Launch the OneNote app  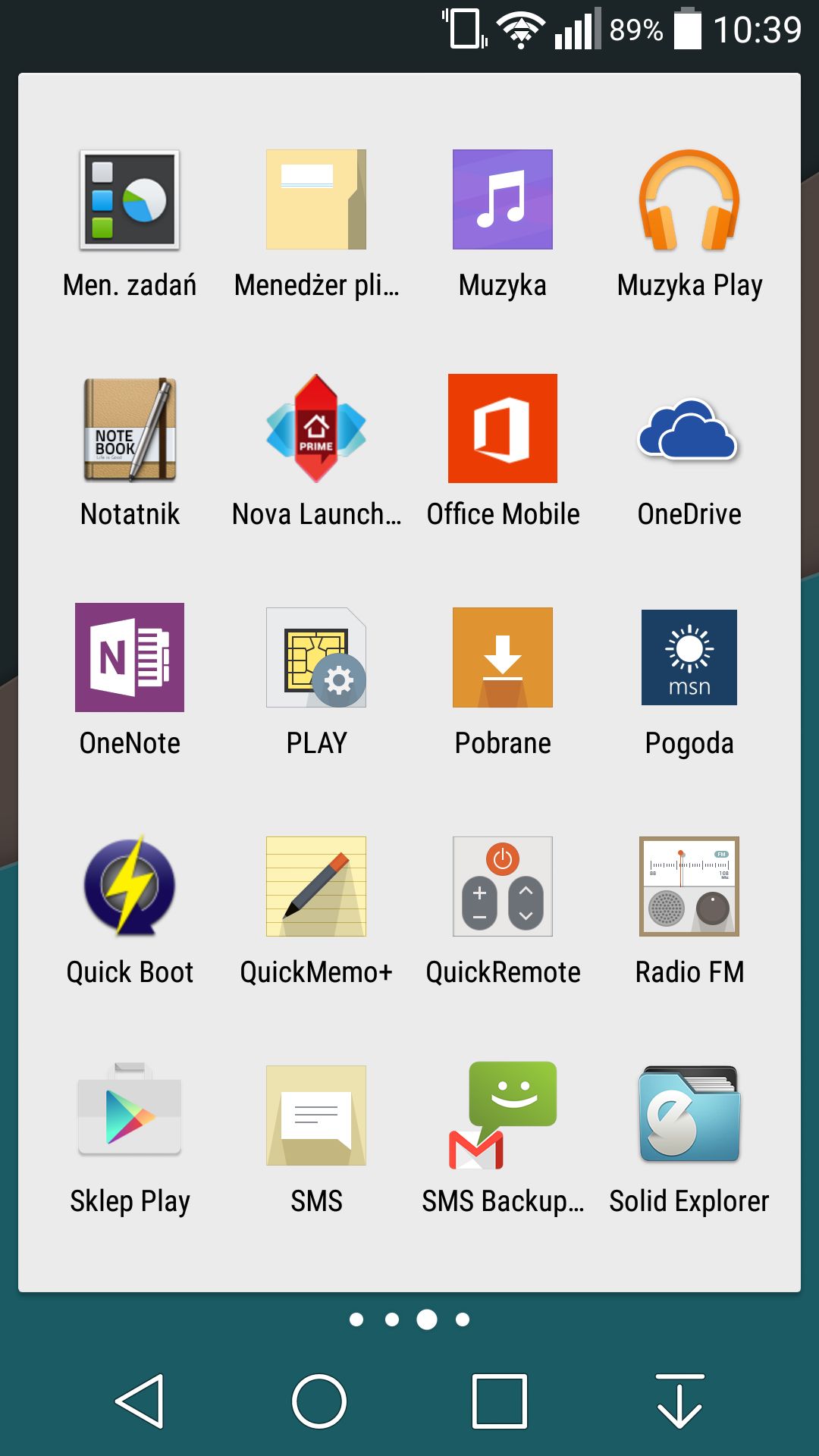tap(130, 657)
